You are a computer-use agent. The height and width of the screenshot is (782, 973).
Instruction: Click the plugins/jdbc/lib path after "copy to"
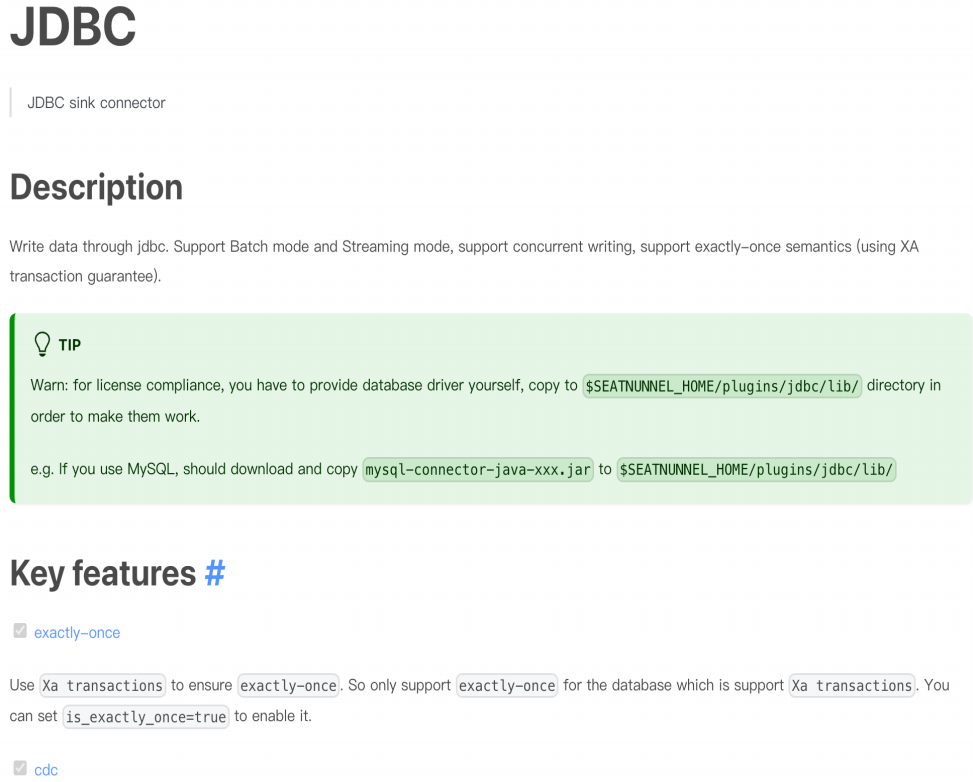(x=722, y=385)
